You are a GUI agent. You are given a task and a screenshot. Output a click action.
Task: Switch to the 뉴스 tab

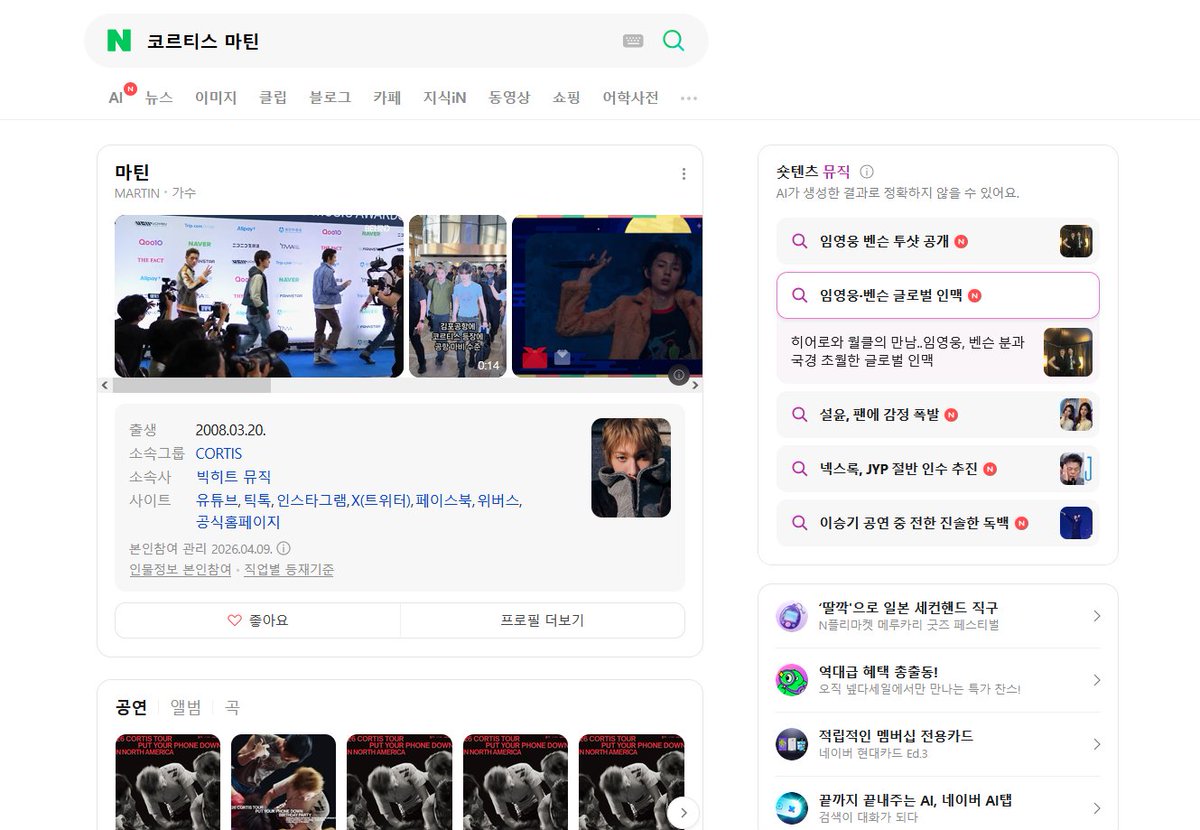tap(159, 98)
